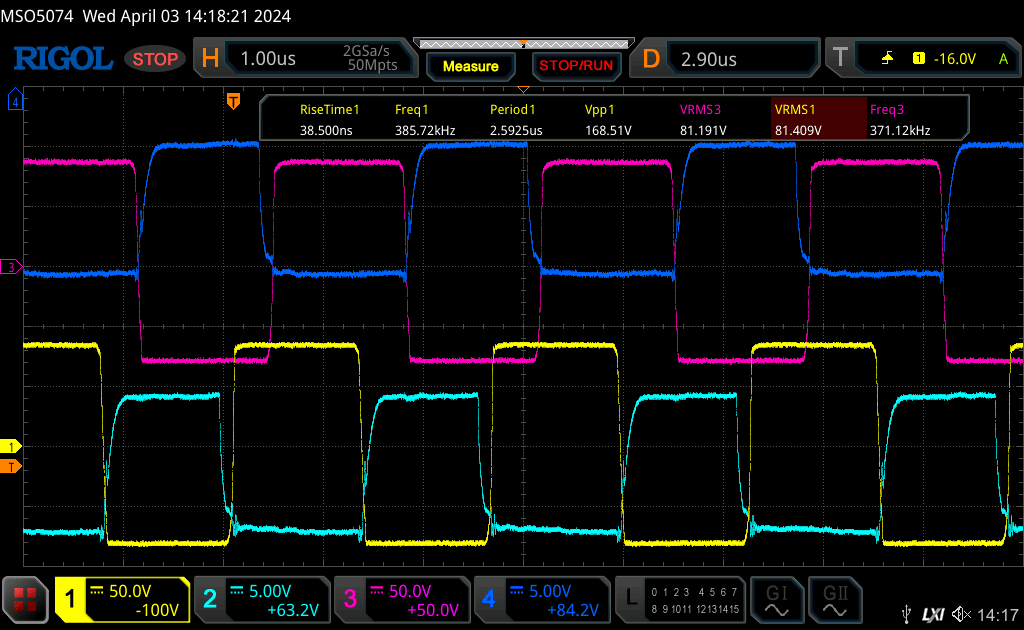Screen dimensions: 1024x630
Task: Click channel 3 +50.0V offset value
Action: coord(433,610)
